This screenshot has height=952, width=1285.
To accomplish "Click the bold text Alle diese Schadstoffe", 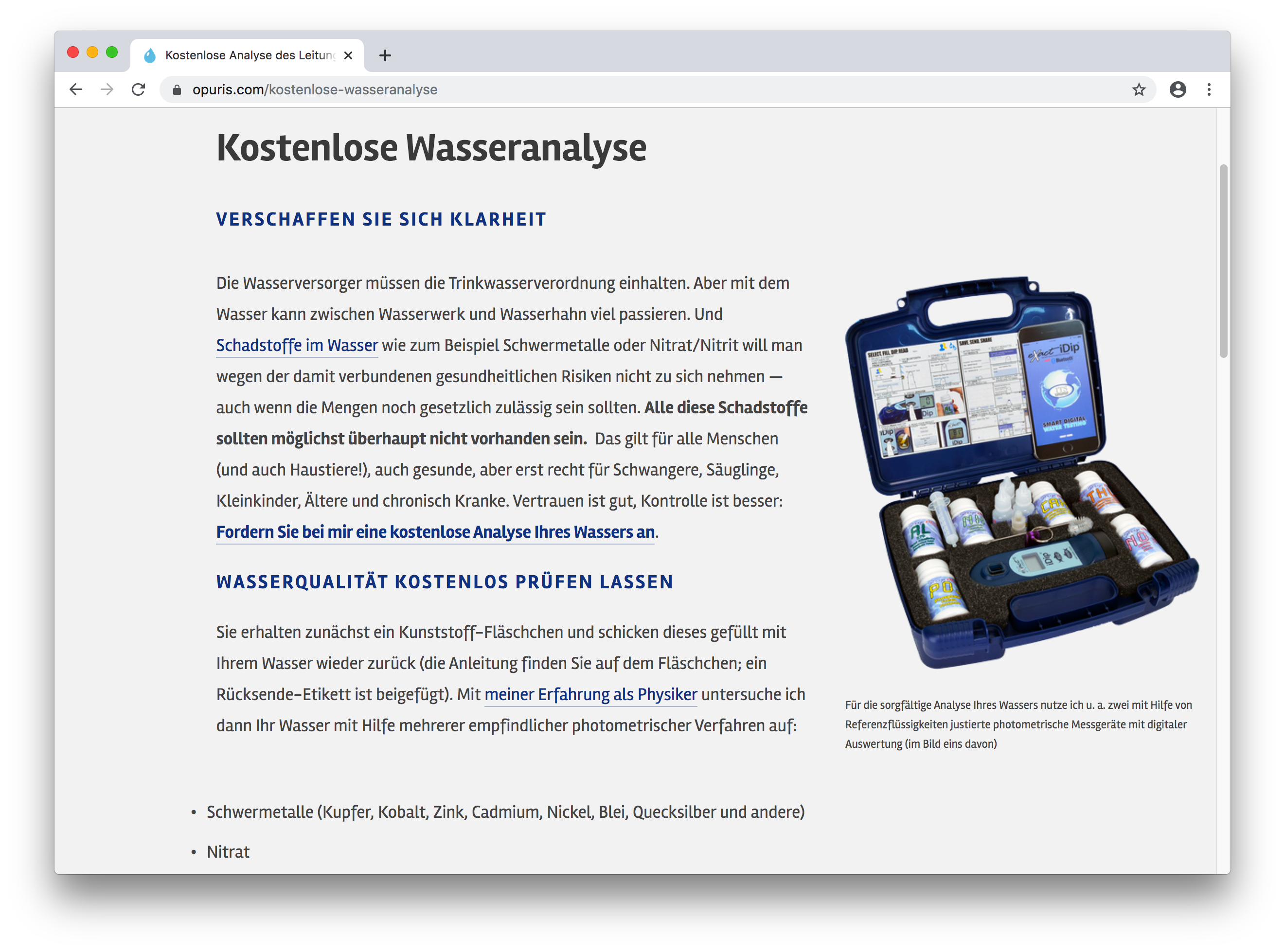I will pos(726,407).
